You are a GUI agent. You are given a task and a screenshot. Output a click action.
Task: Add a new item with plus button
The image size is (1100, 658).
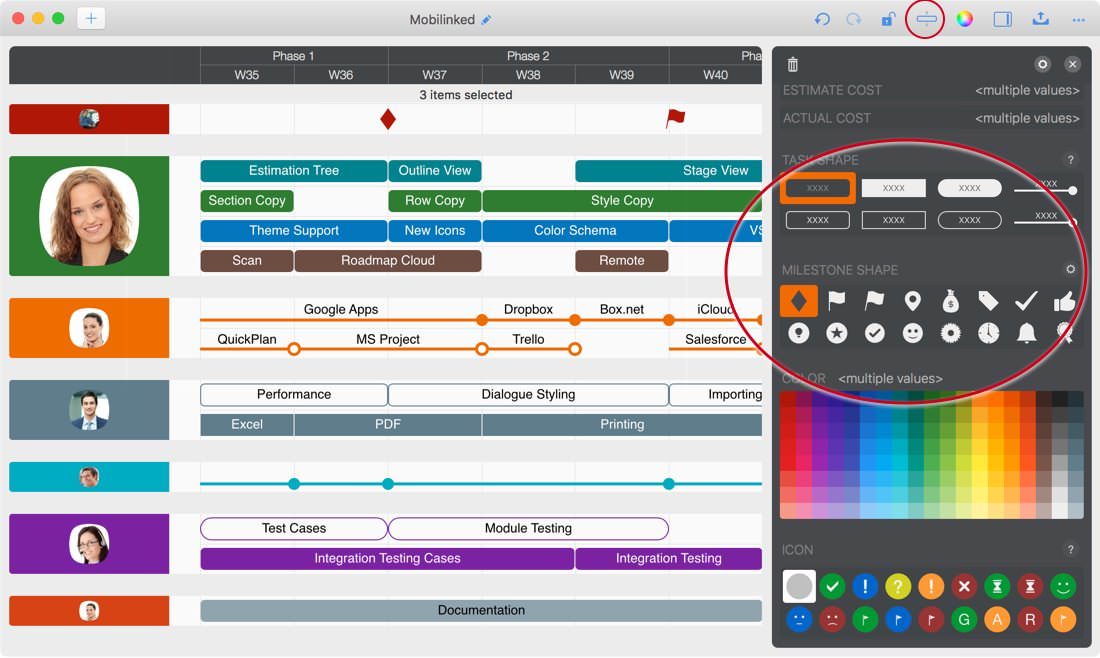[90, 19]
